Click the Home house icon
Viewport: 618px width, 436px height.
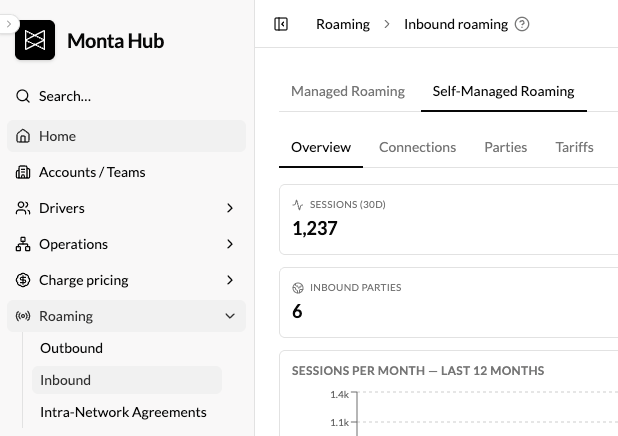23,136
